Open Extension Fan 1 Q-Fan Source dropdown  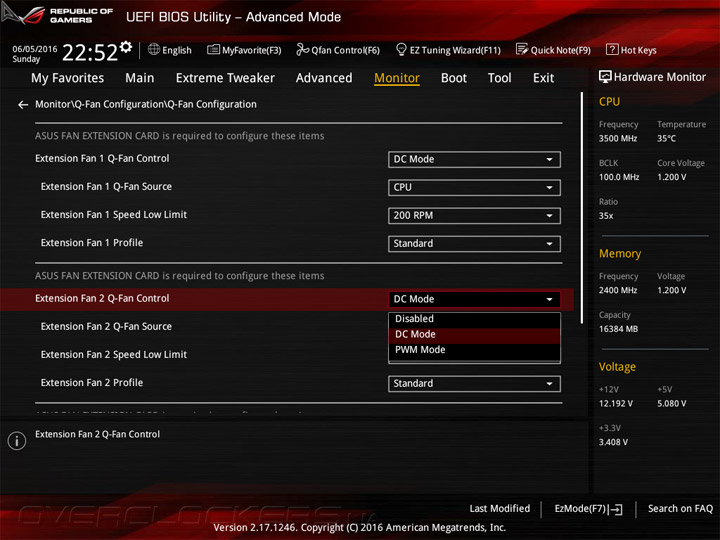(x=474, y=187)
